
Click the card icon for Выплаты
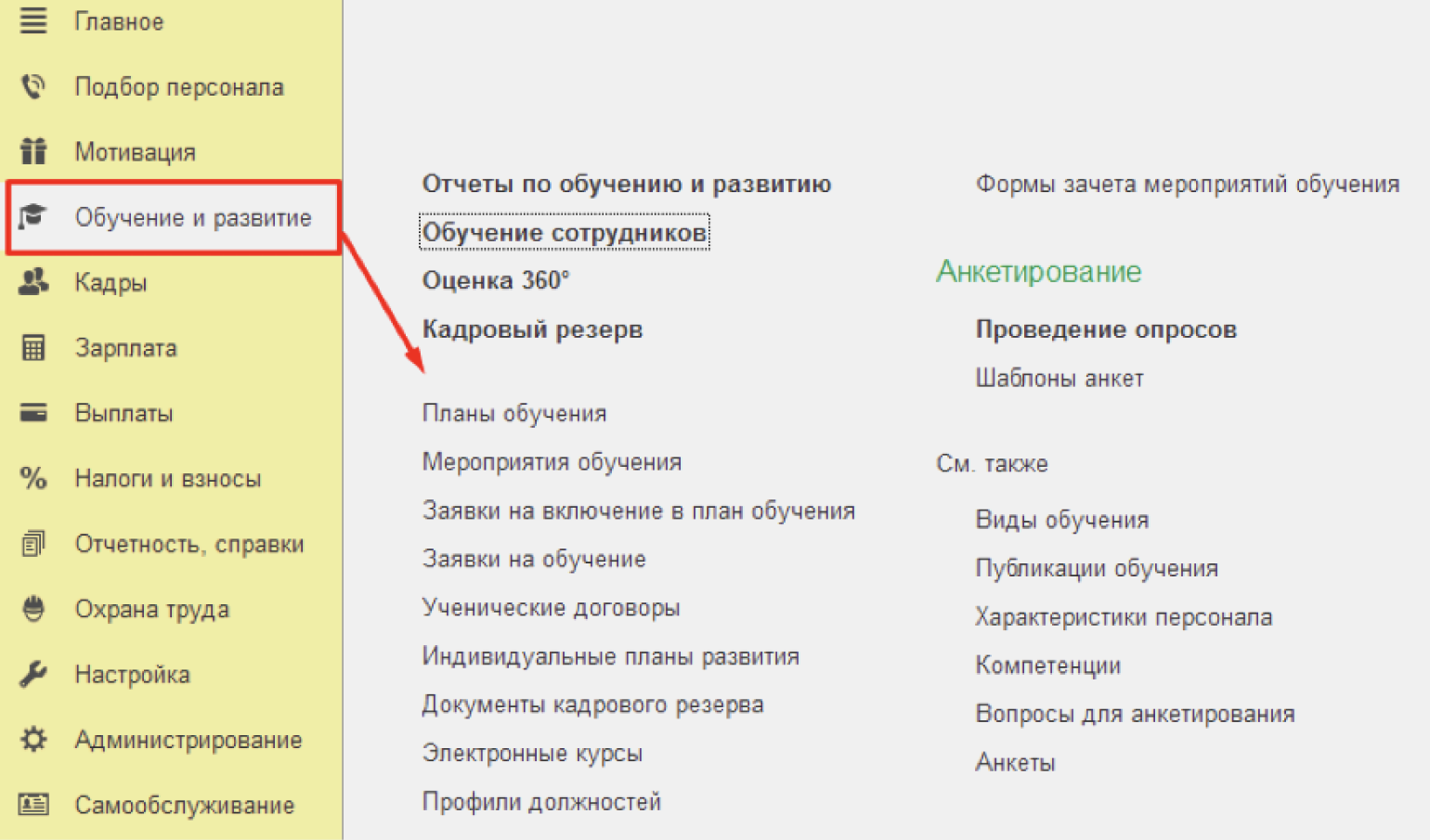click(33, 412)
